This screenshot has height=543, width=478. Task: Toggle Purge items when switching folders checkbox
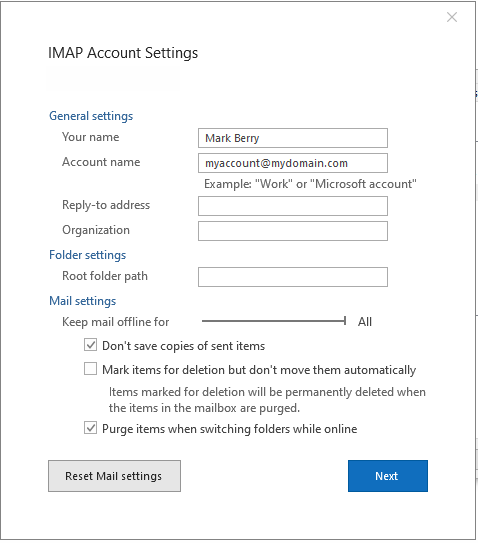tap(90, 428)
